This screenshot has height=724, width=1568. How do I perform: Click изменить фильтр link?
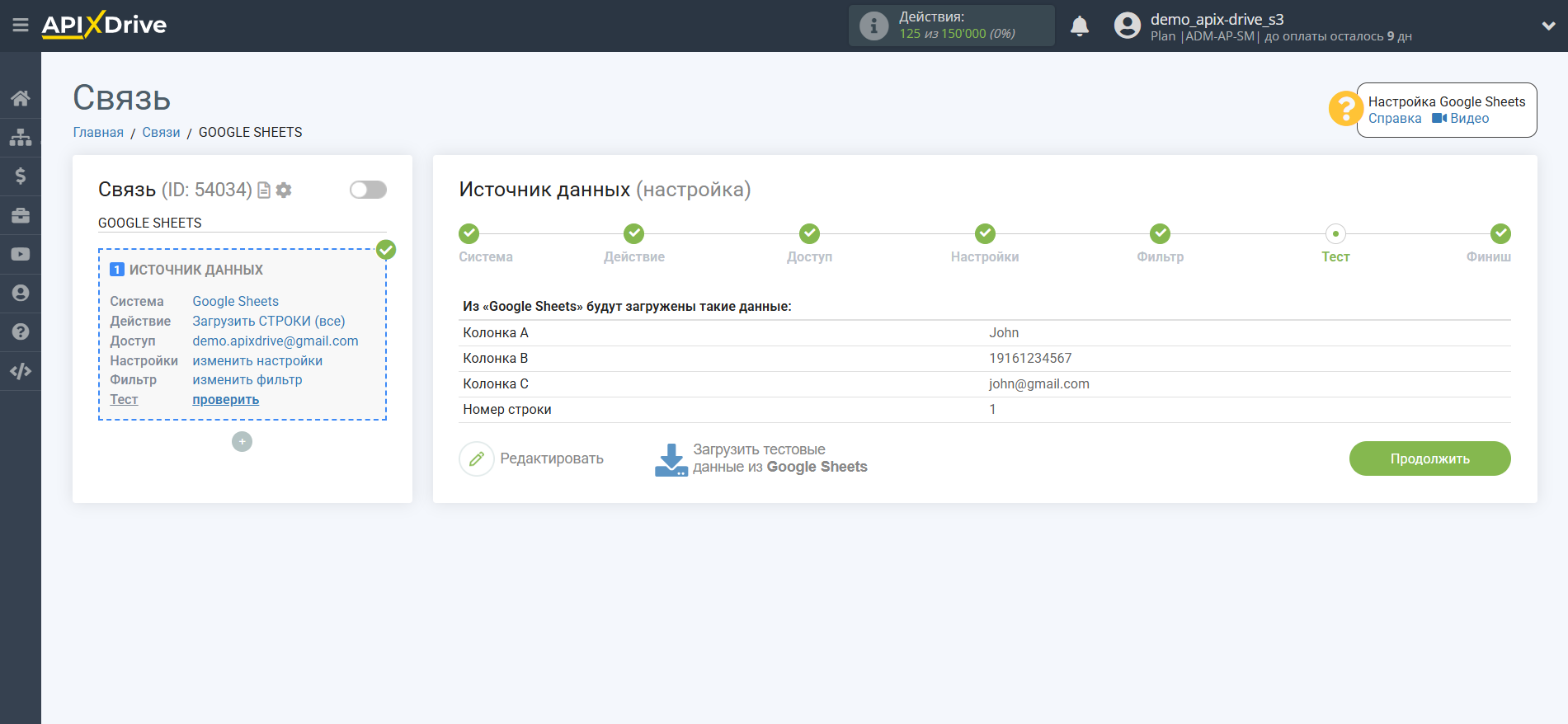(x=247, y=379)
